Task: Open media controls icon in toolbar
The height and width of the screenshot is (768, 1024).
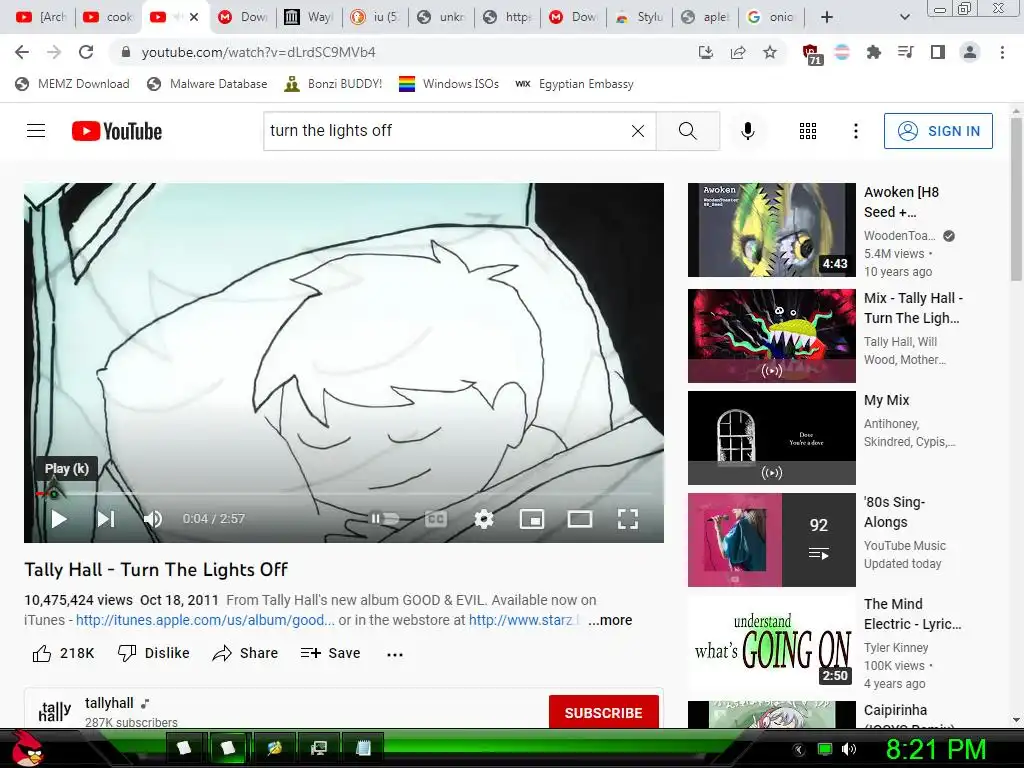Action: 905,52
